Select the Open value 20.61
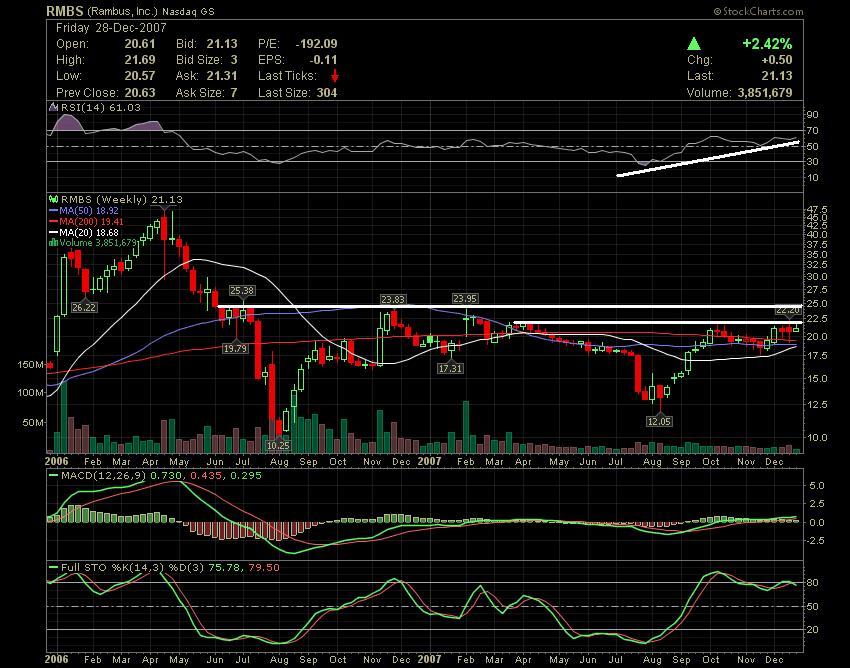 pyautogui.click(x=140, y=44)
